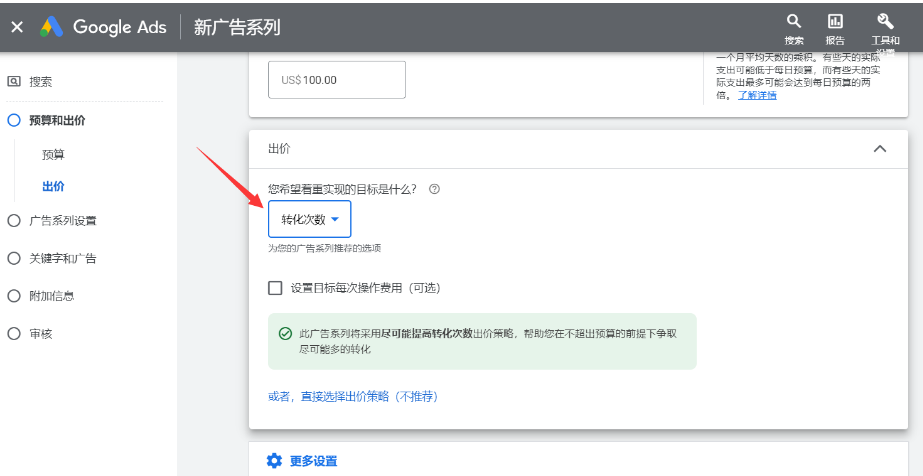The height and width of the screenshot is (476, 923).
Task: Click the help question mark beside goal
Action: (x=434, y=188)
